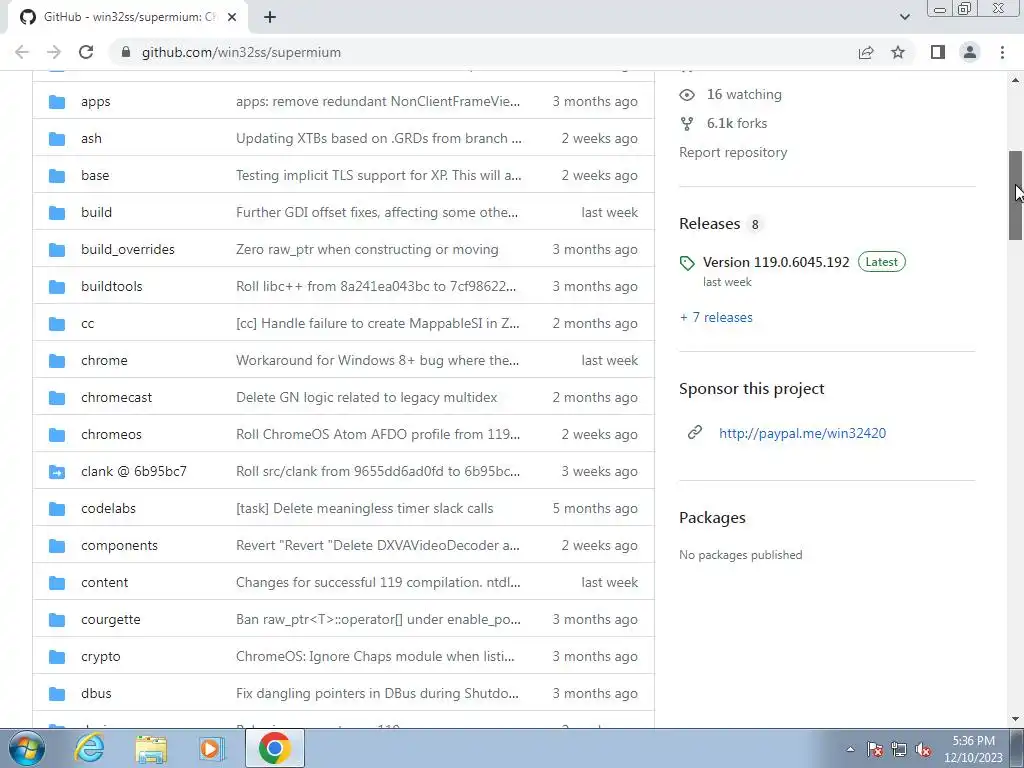Open the codelabs folder
This screenshot has height=768, width=1024.
coord(108,508)
